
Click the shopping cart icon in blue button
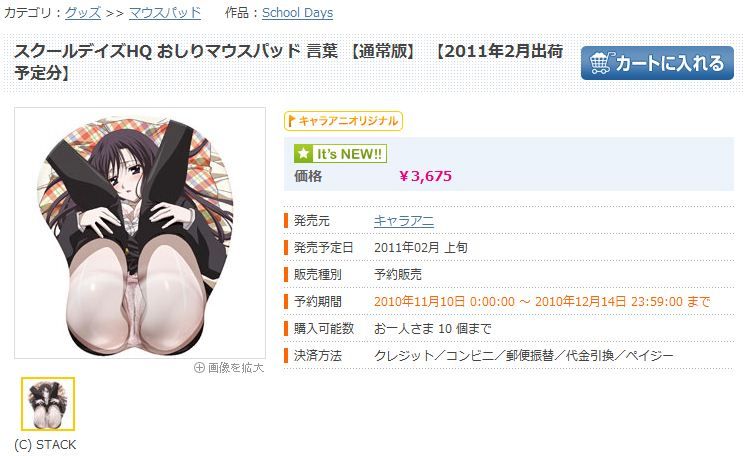click(602, 63)
